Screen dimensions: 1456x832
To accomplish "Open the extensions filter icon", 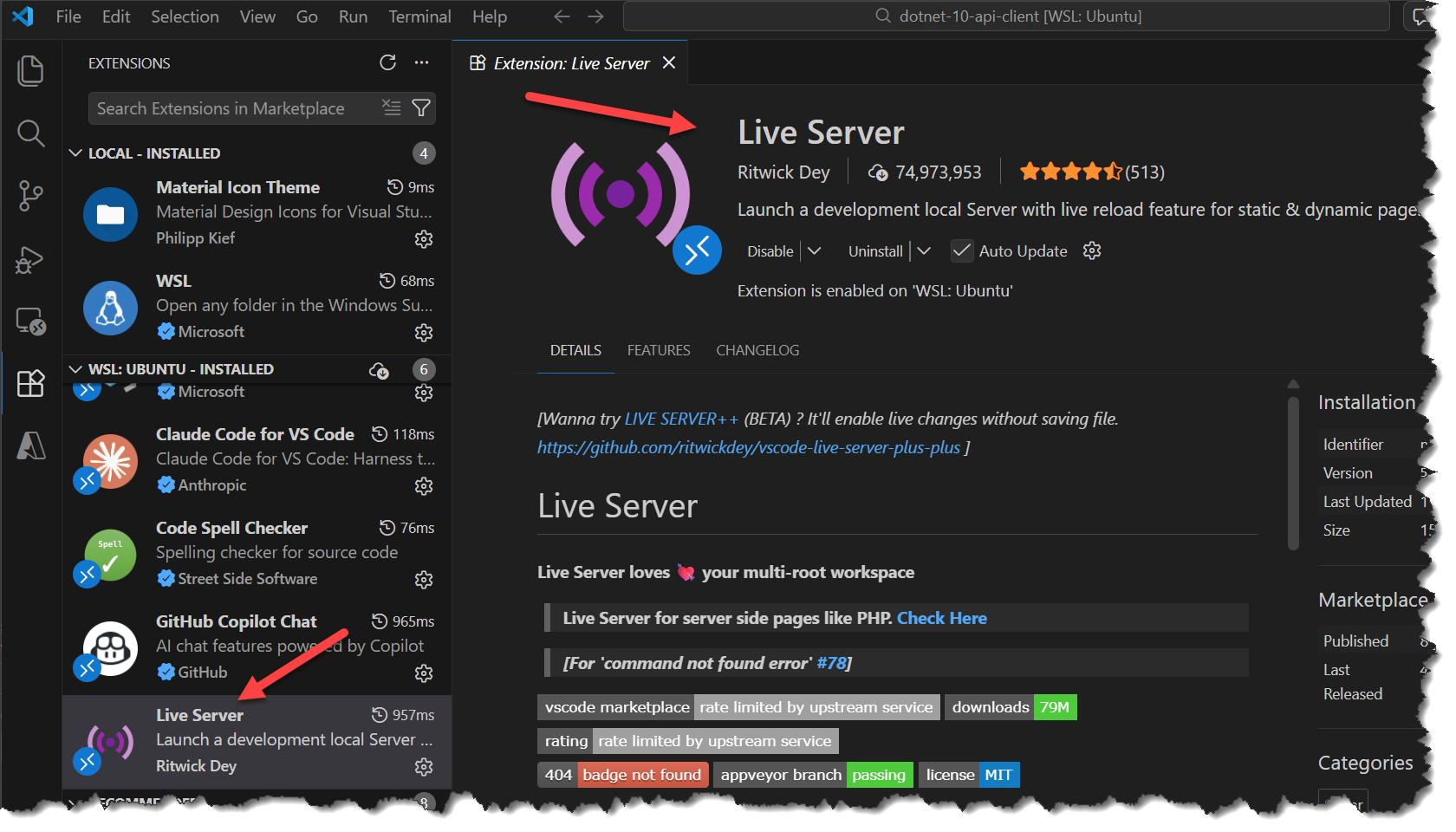I will point(421,107).
